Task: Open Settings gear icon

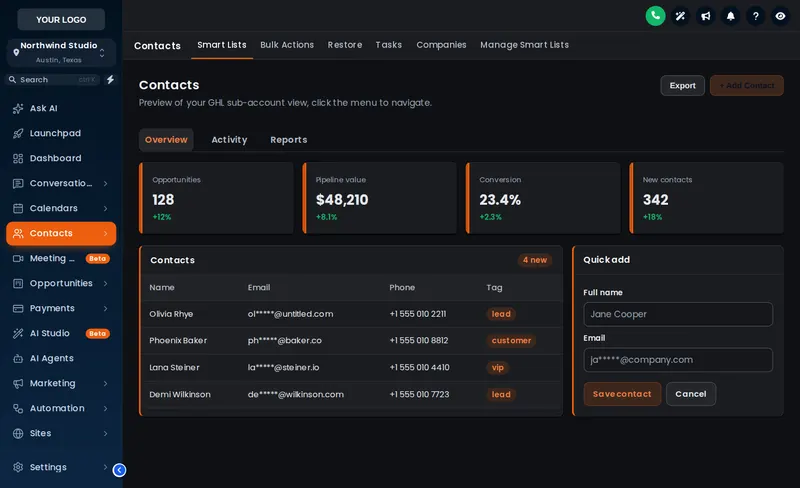Action: [18, 467]
